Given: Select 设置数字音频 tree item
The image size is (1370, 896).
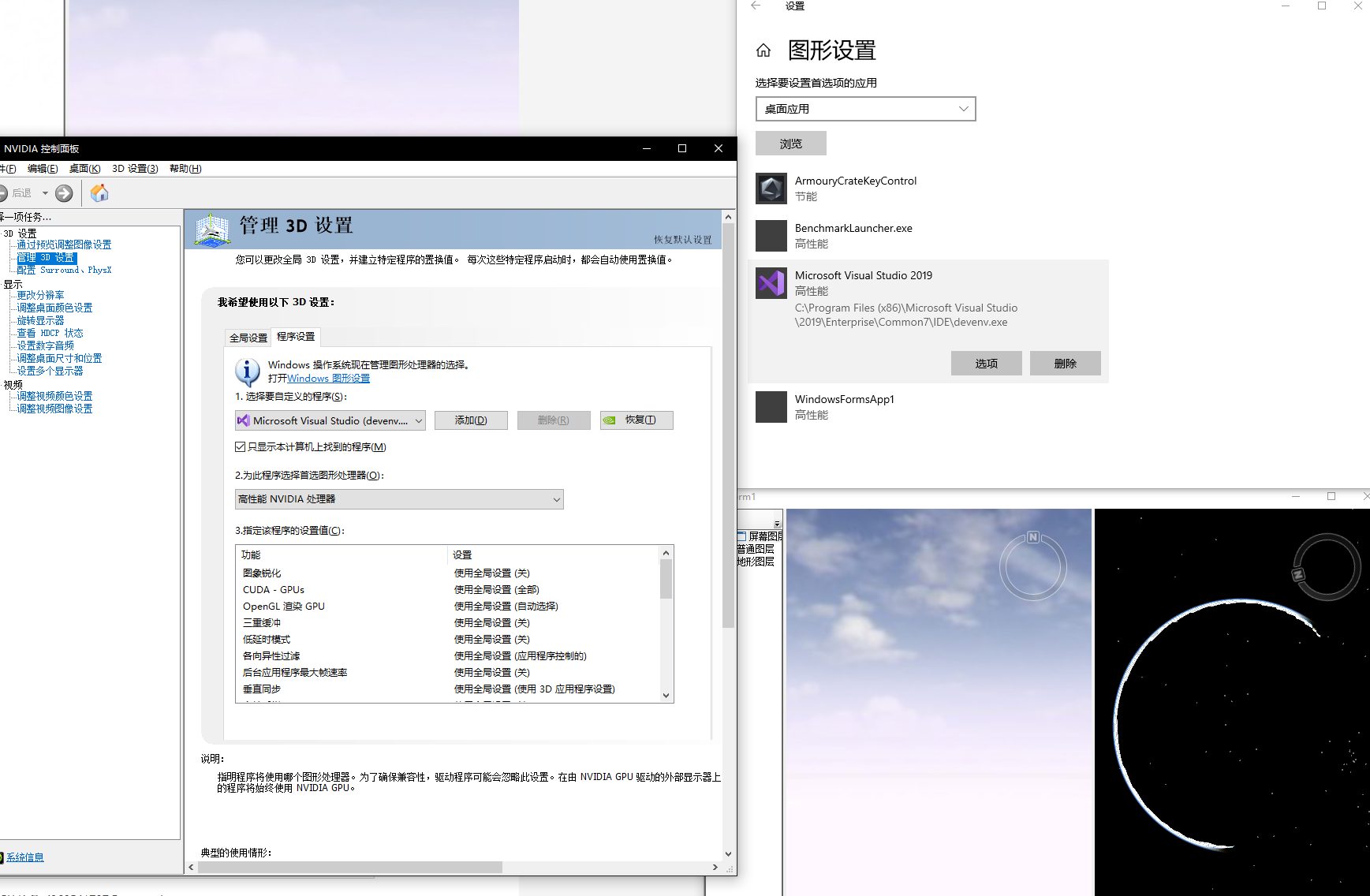Looking at the screenshot, I should (45, 346).
